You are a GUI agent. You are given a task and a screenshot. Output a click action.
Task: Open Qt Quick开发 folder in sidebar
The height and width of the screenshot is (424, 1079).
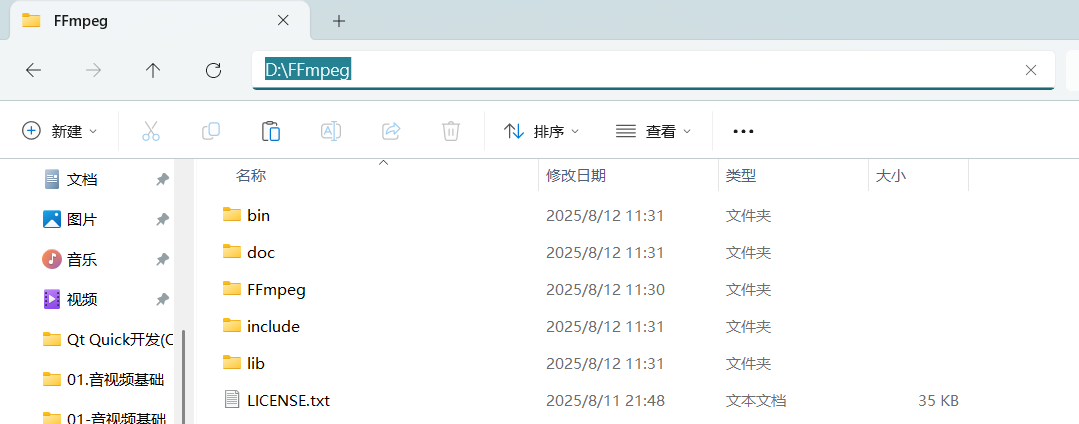106,339
